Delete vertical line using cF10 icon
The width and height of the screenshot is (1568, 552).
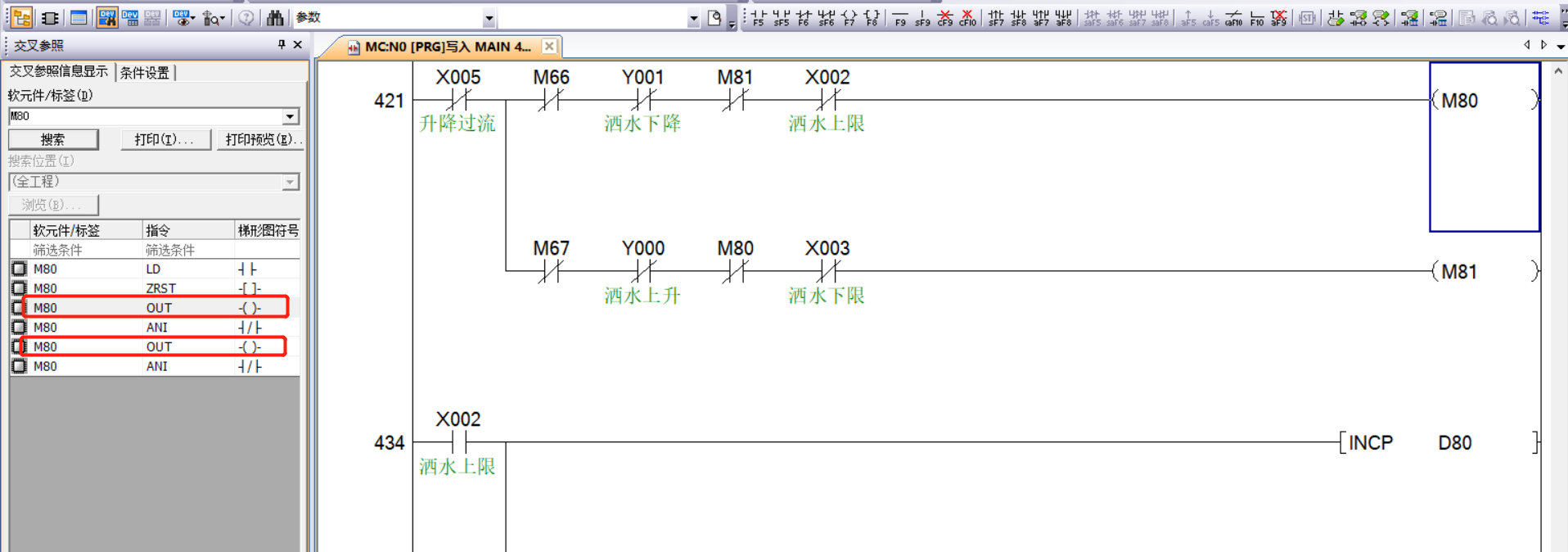coord(967,17)
